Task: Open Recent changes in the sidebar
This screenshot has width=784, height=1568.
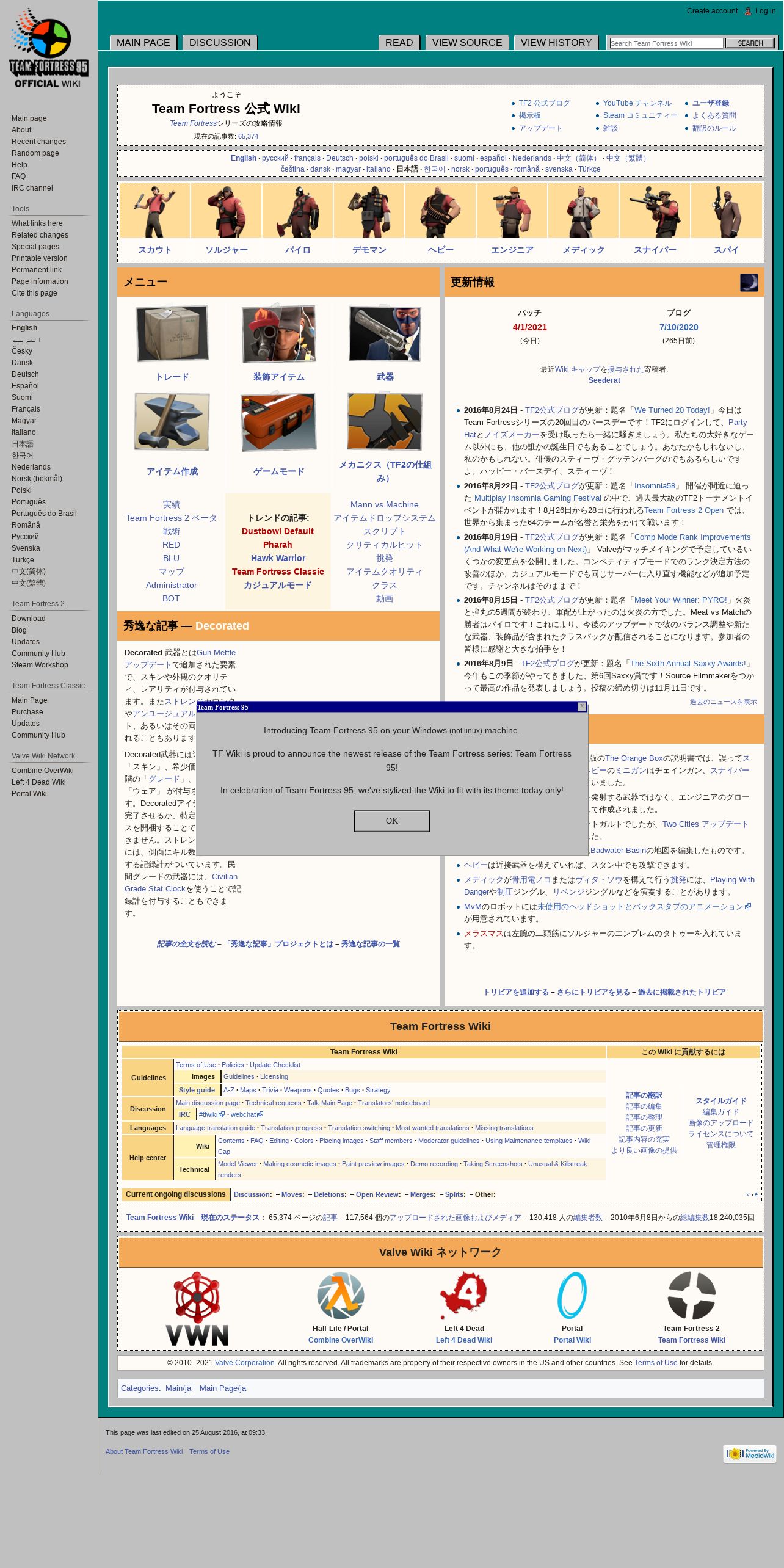Action: [x=38, y=142]
